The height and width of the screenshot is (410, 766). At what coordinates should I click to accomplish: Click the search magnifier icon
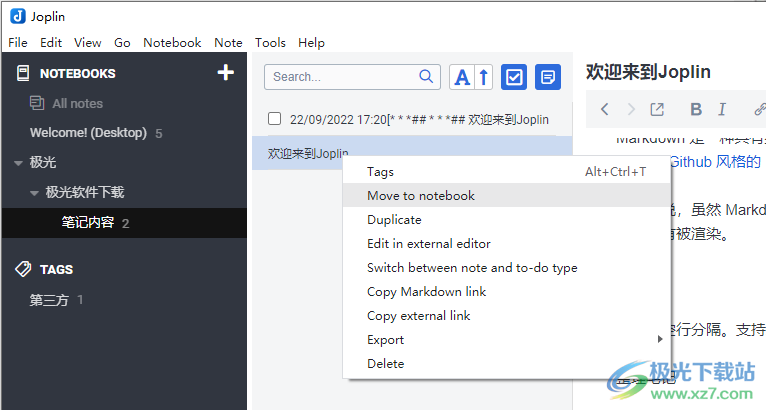426,76
